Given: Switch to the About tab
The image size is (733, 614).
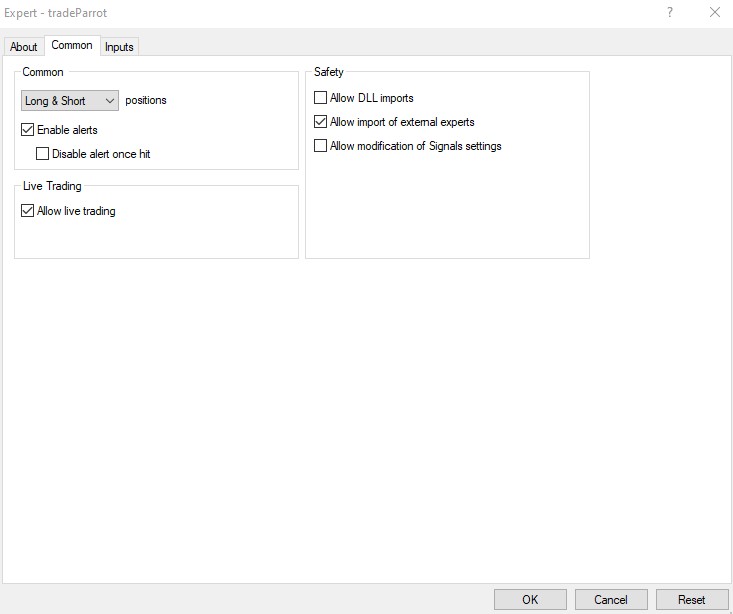Looking at the screenshot, I should click(23, 47).
